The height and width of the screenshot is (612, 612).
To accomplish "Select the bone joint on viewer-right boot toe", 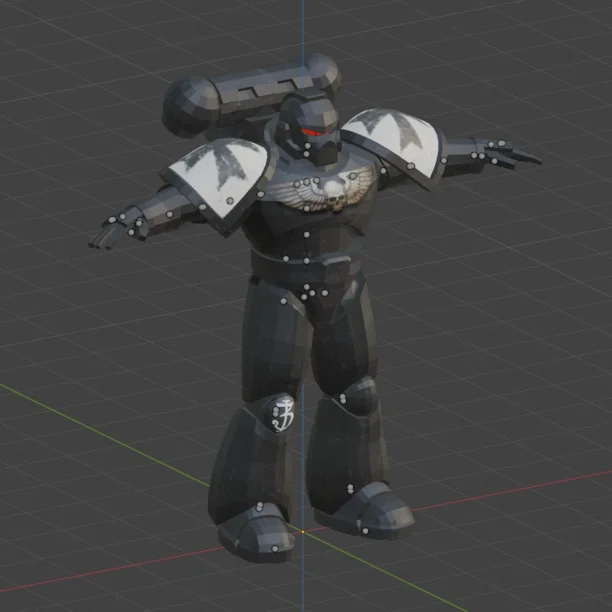I will pyautogui.click(x=365, y=531).
